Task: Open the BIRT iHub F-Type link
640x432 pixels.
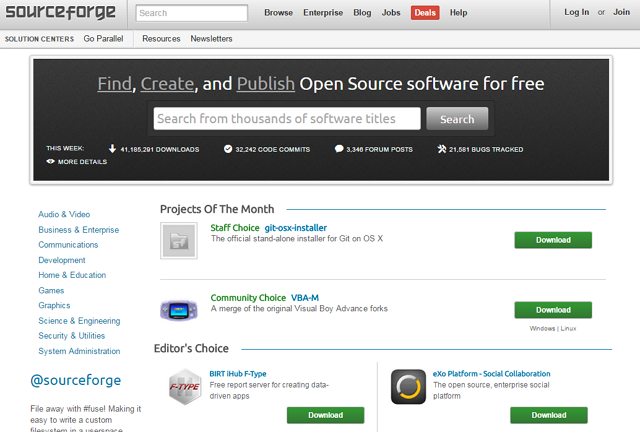Action: pyautogui.click(x=238, y=374)
